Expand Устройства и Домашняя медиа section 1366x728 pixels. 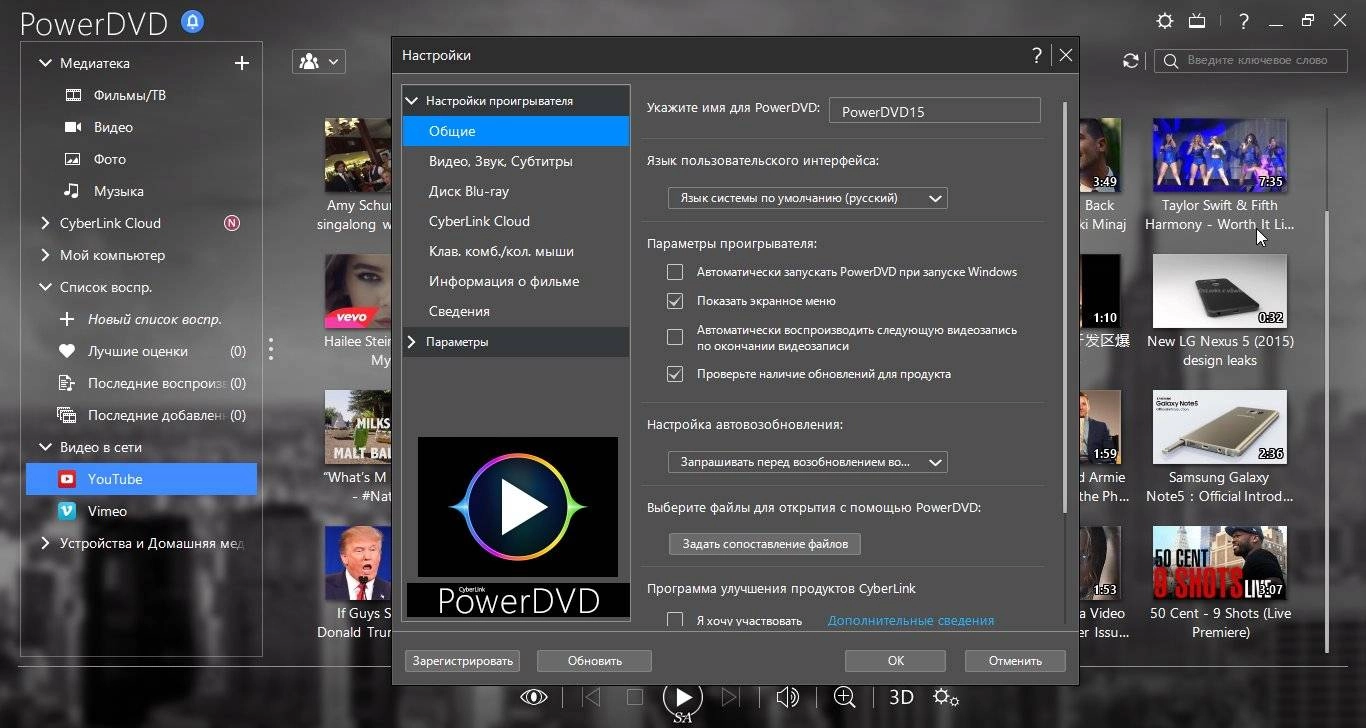[x=45, y=543]
